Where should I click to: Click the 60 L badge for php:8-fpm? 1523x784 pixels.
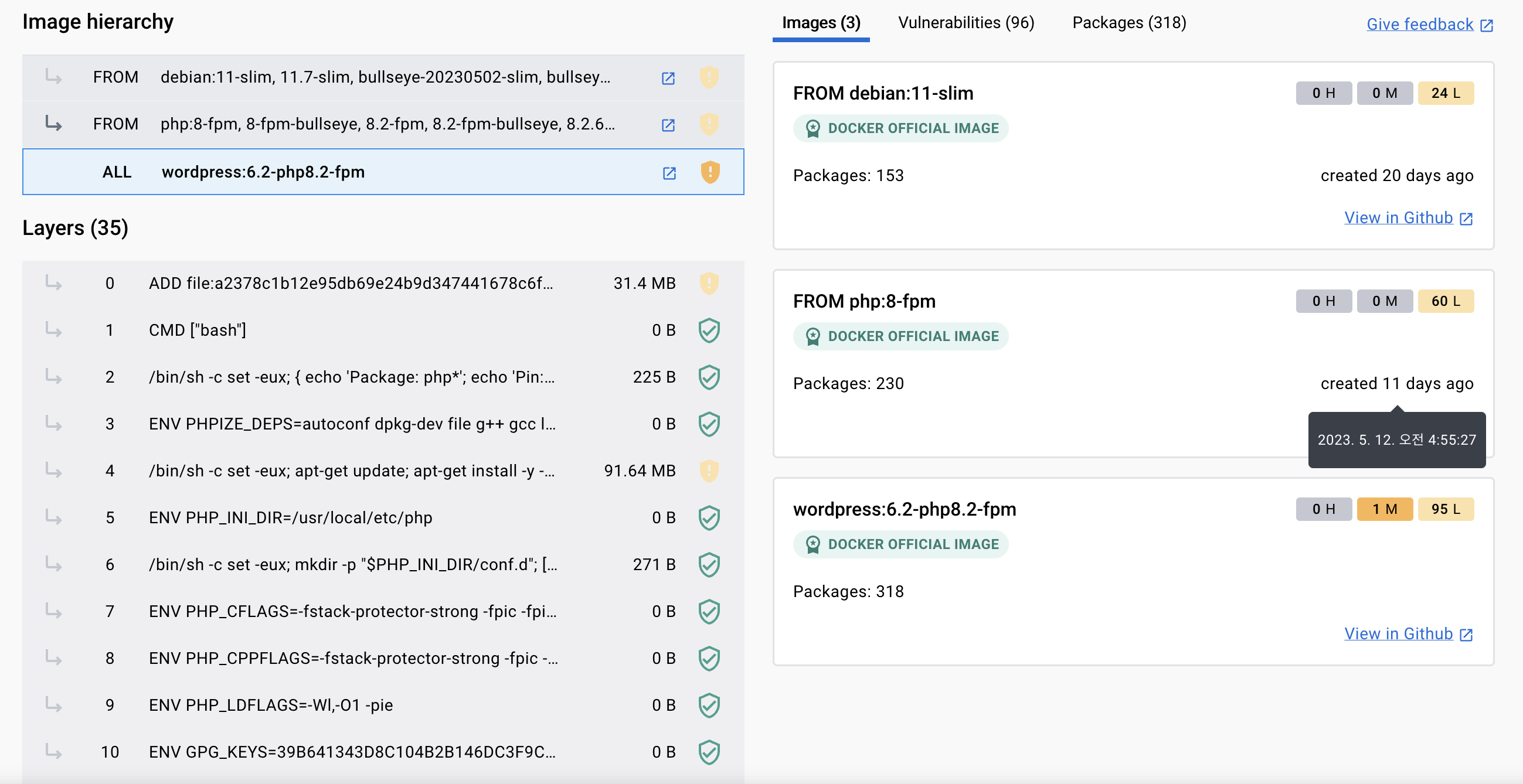tap(1445, 301)
